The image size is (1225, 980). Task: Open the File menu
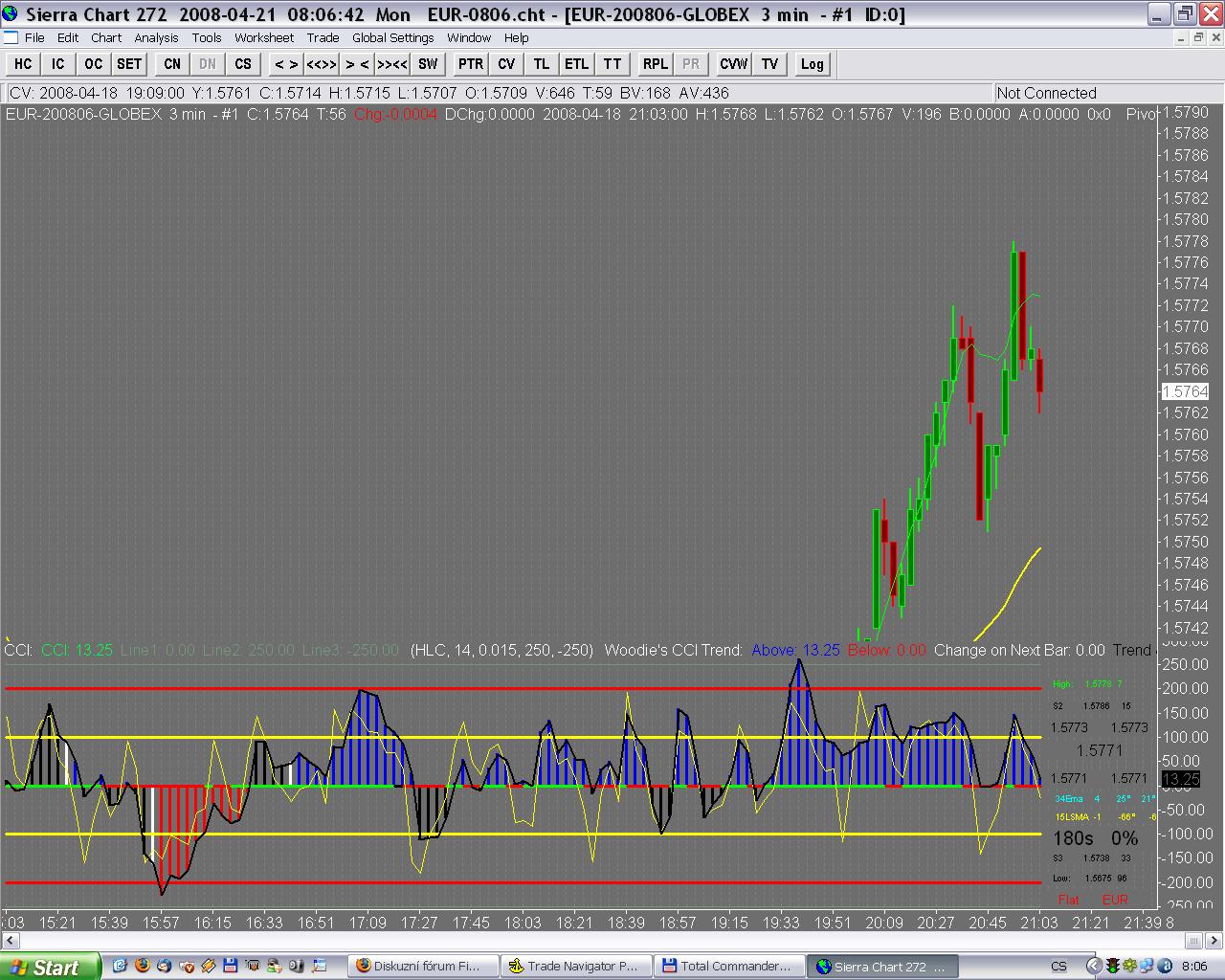point(34,37)
